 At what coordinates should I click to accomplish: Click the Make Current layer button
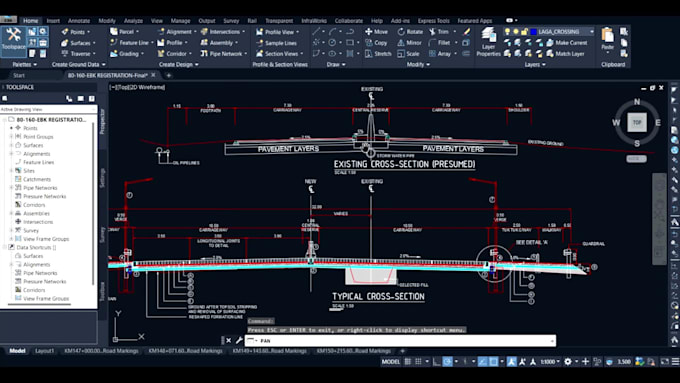(567, 43)
